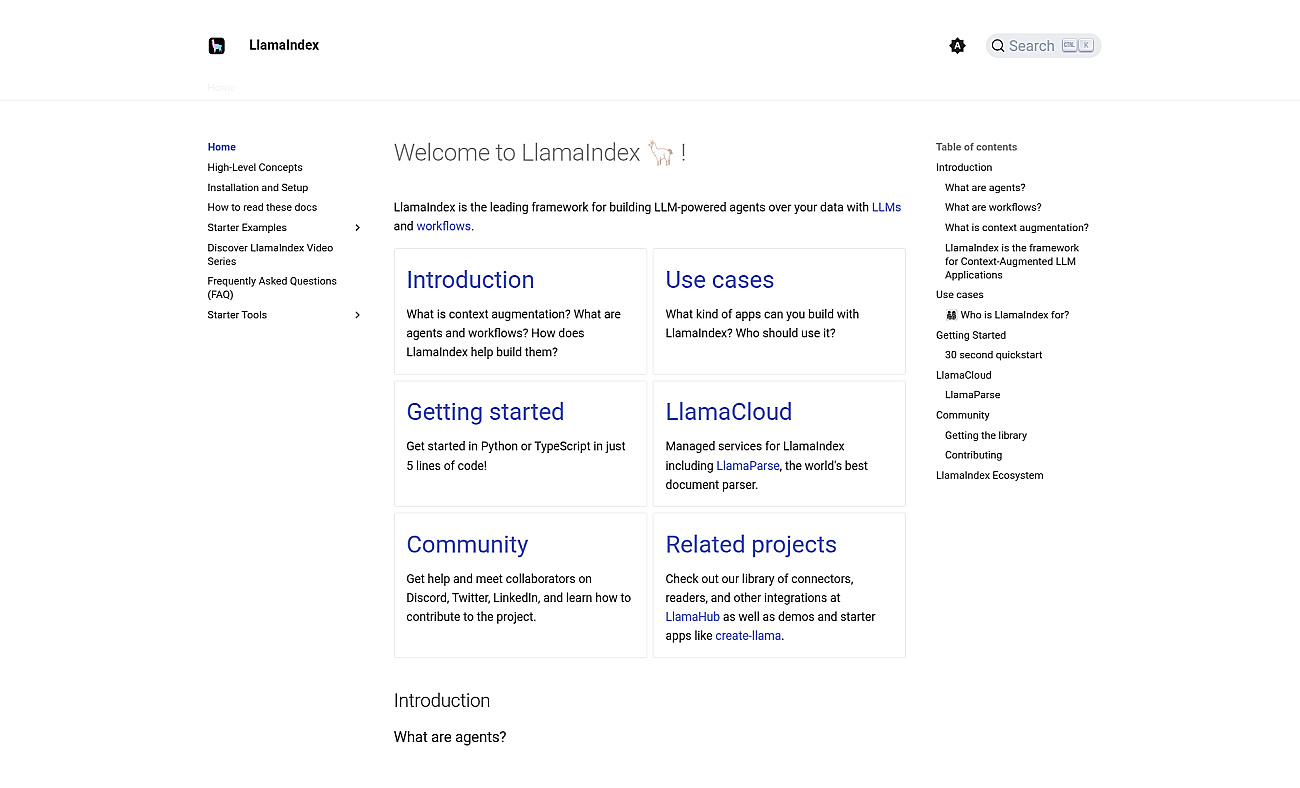Open the Use cases card heading
This screenshot has height=788, width=1300.
pyautogui.click(x=720, y=280)
